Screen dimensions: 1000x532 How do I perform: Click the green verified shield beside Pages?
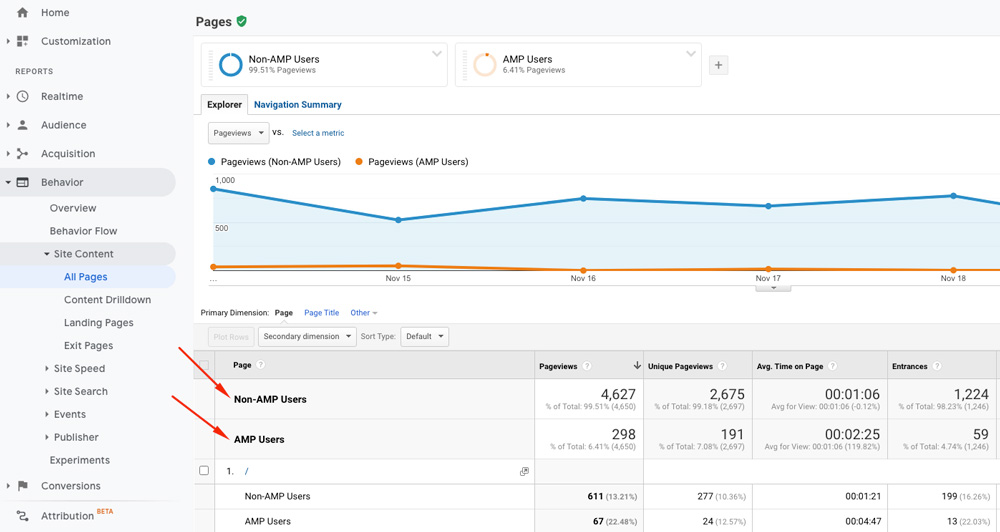(x=242, y=21)
